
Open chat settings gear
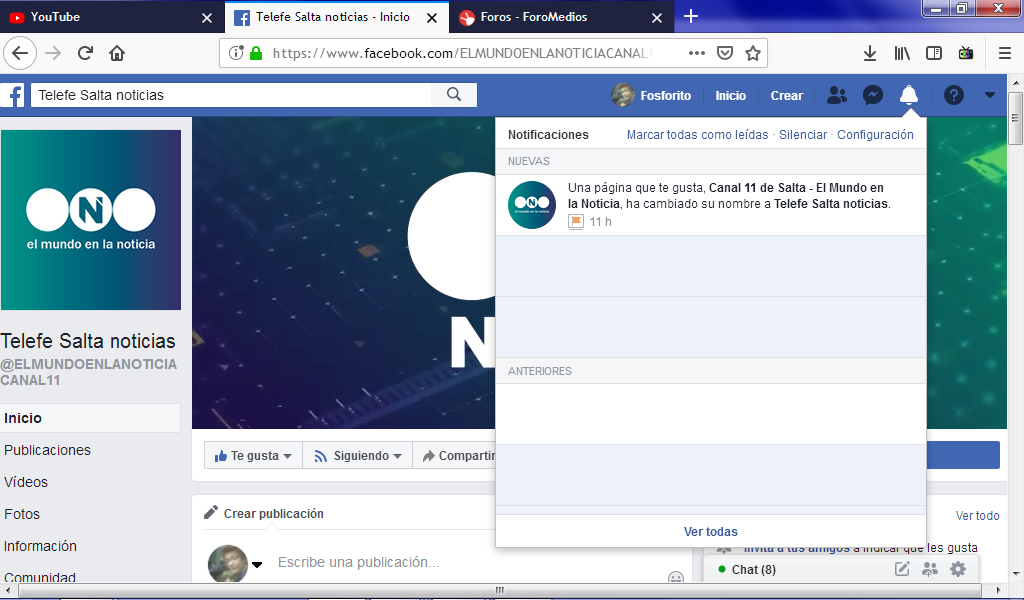[957, 569]
